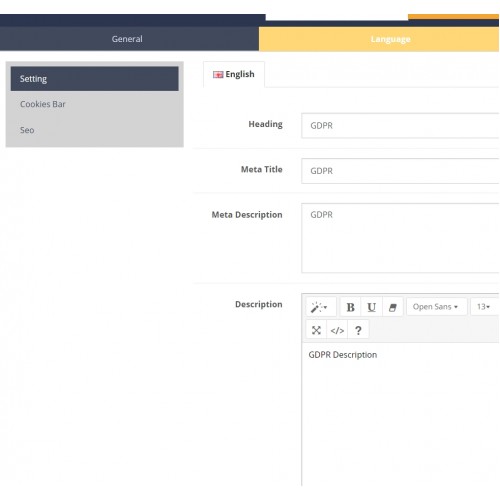Image resolution: width=500 pixels, height=500 pixels.
Task: Click into the Heading input field
Action: coord(400,126)
